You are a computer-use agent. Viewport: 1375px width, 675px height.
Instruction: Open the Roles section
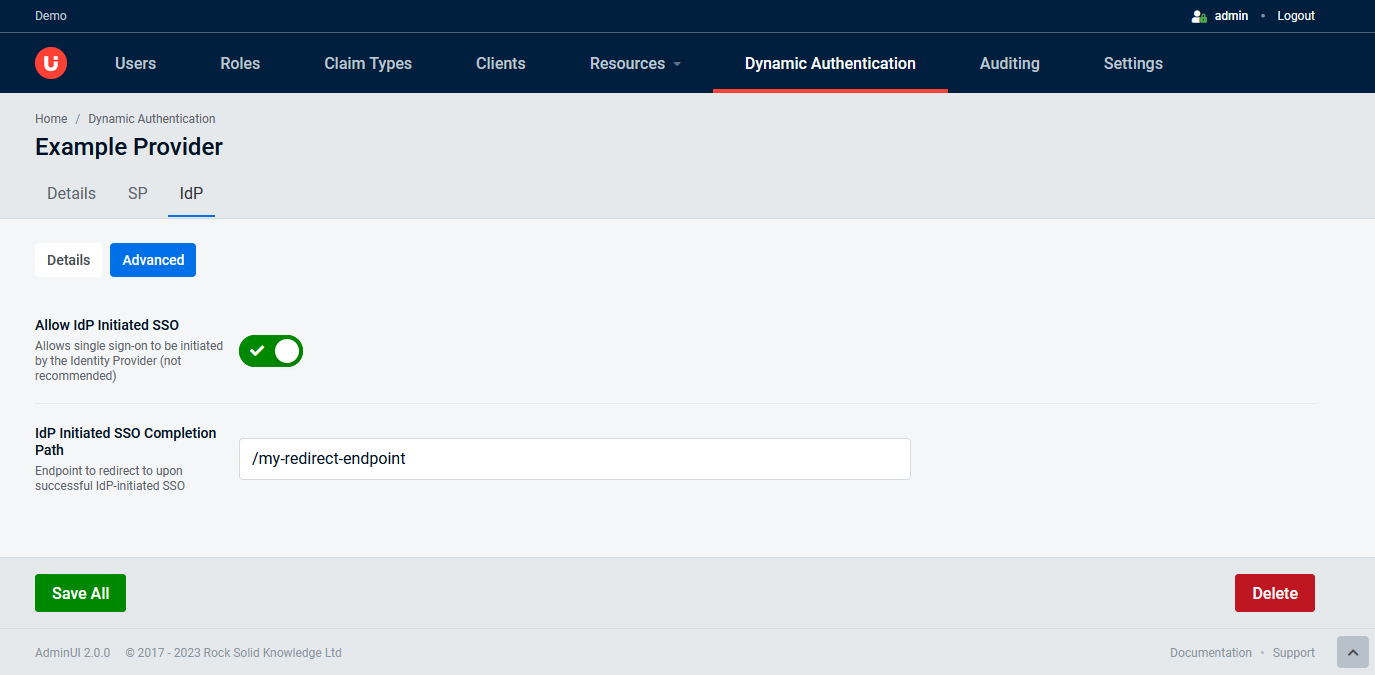point(240,62)
